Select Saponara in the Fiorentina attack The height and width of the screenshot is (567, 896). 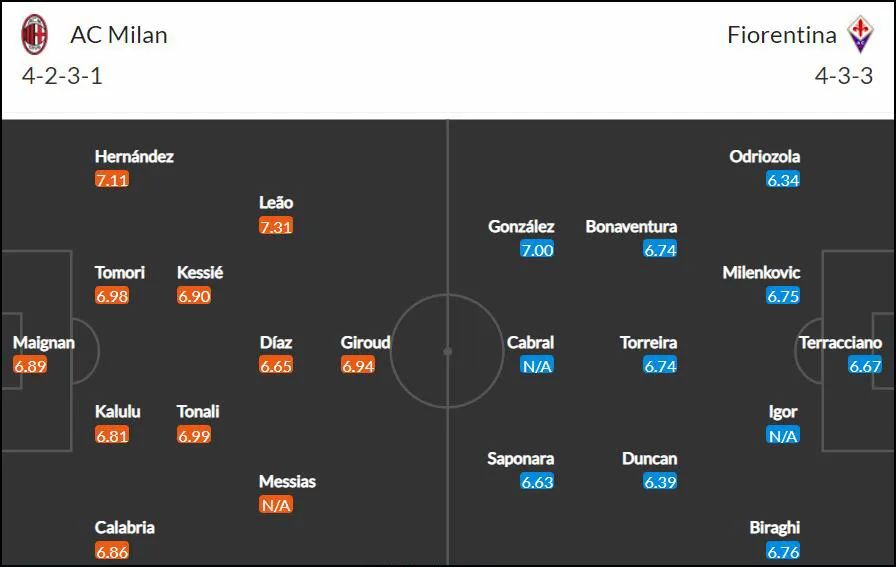(x=521, y=458)
